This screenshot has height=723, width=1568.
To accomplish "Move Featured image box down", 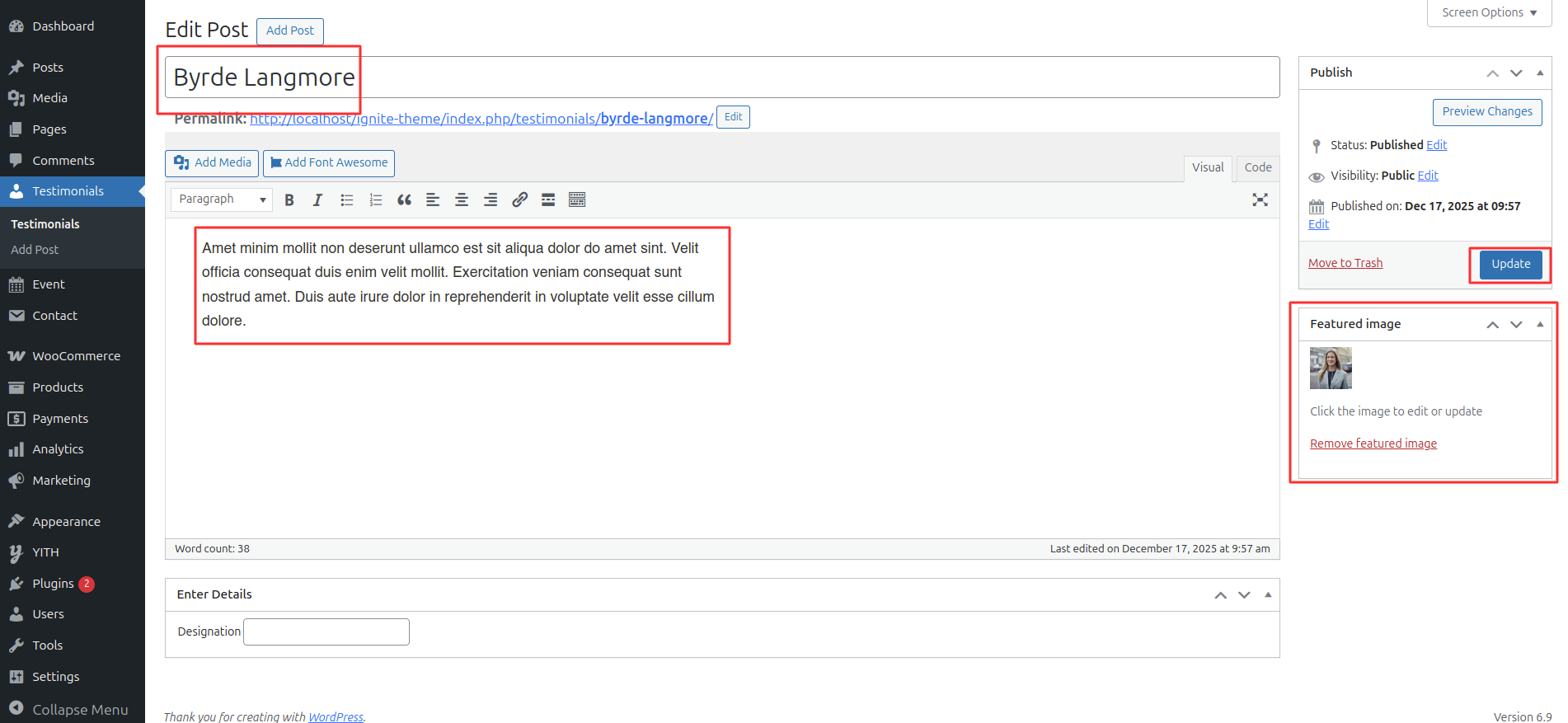I will pyautogui.click(x=1516, y=324).
